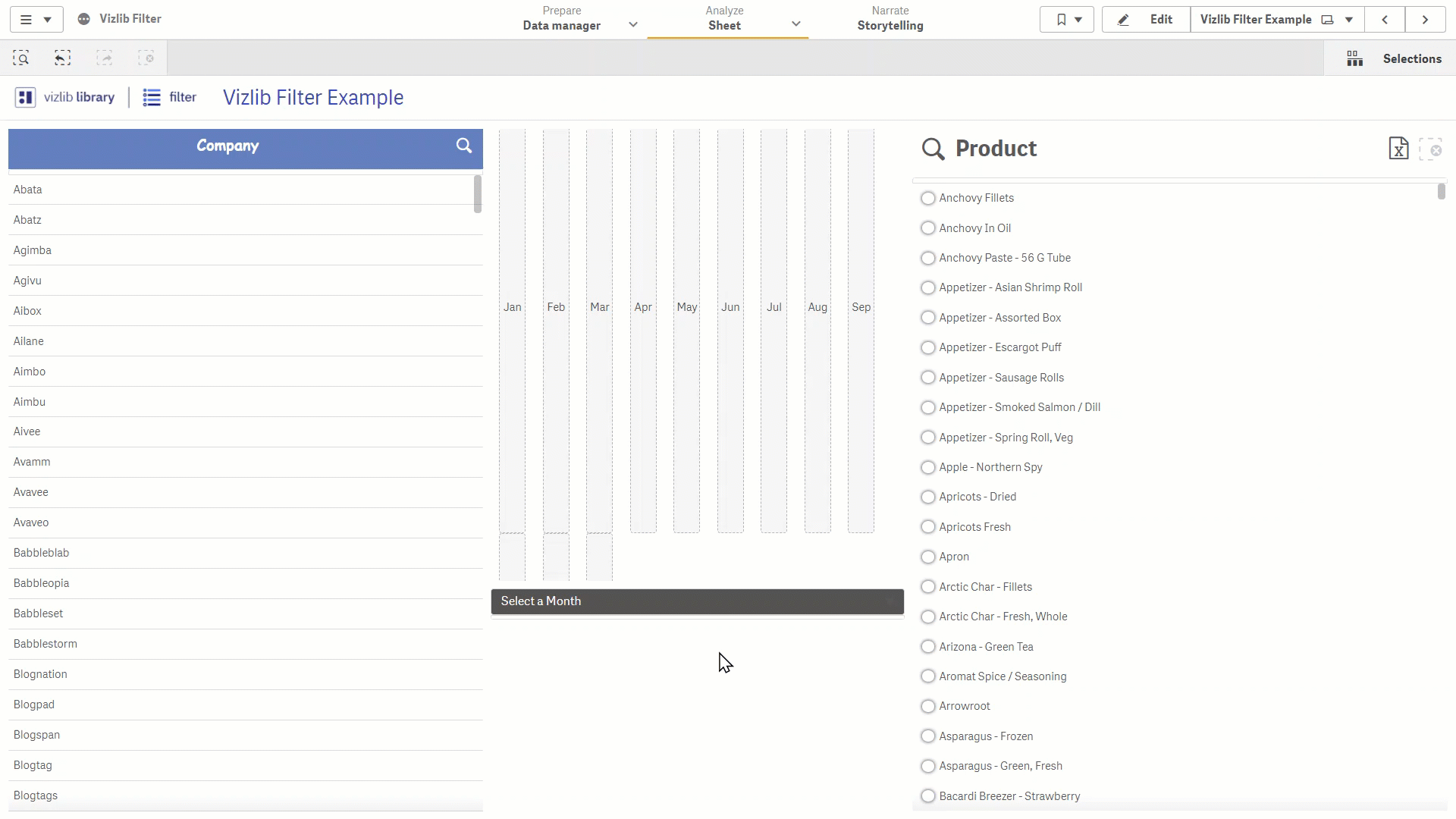Open the Selections tool grid icon

(x=1354, y=58)
